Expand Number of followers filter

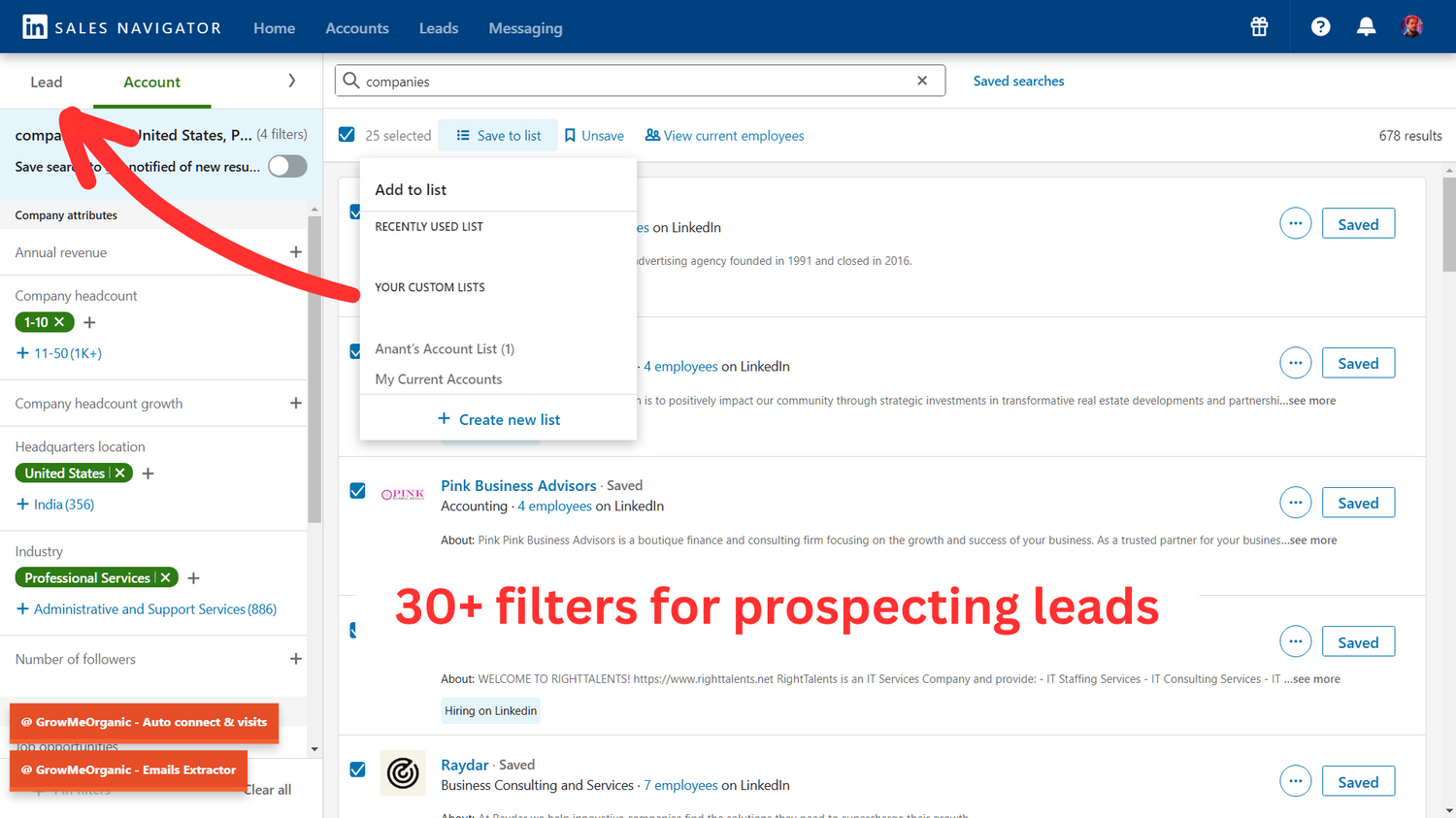pyautogui.click(x=296, y=659)
